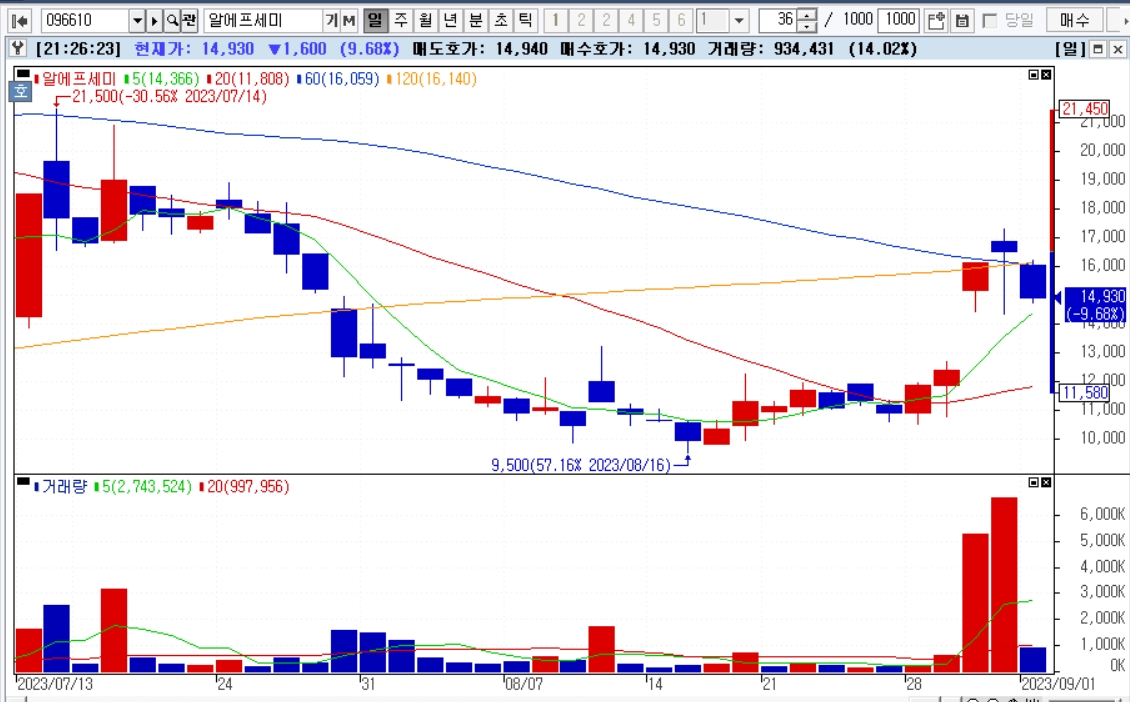Maximize the chart pane via [일] box icon

click(x=1098, y=49)
